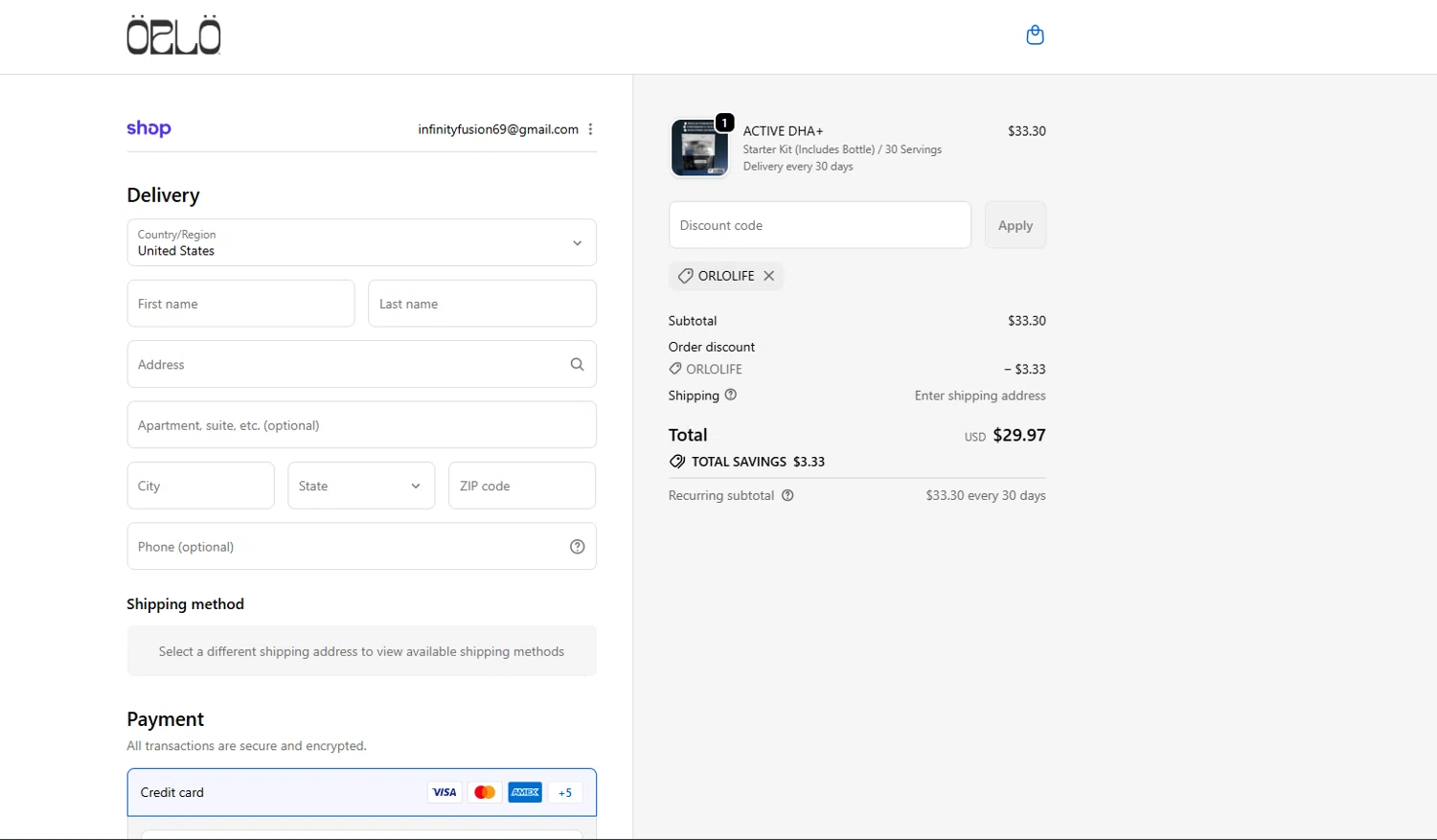Click the Shop pay logo
The image size is (1437, 840).
pos(148,128)
